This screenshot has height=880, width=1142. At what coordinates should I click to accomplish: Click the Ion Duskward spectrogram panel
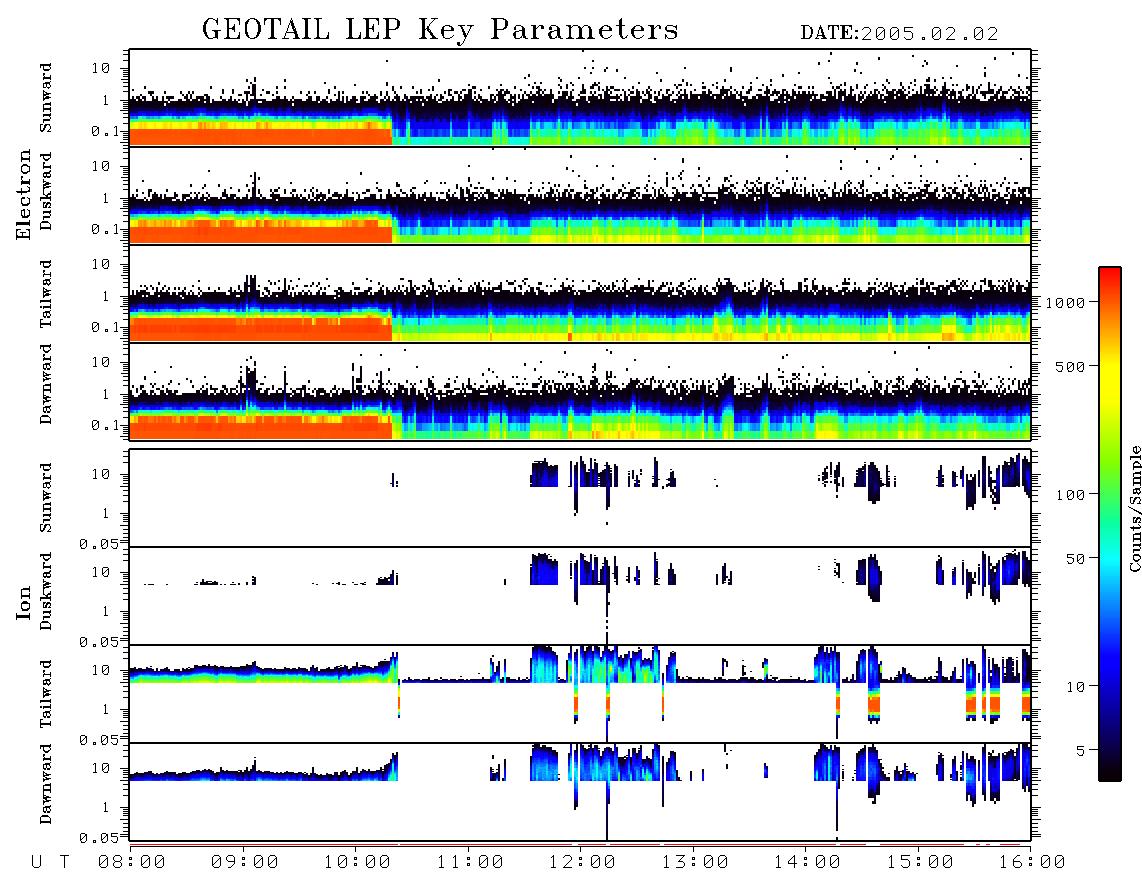pos(580,596)
